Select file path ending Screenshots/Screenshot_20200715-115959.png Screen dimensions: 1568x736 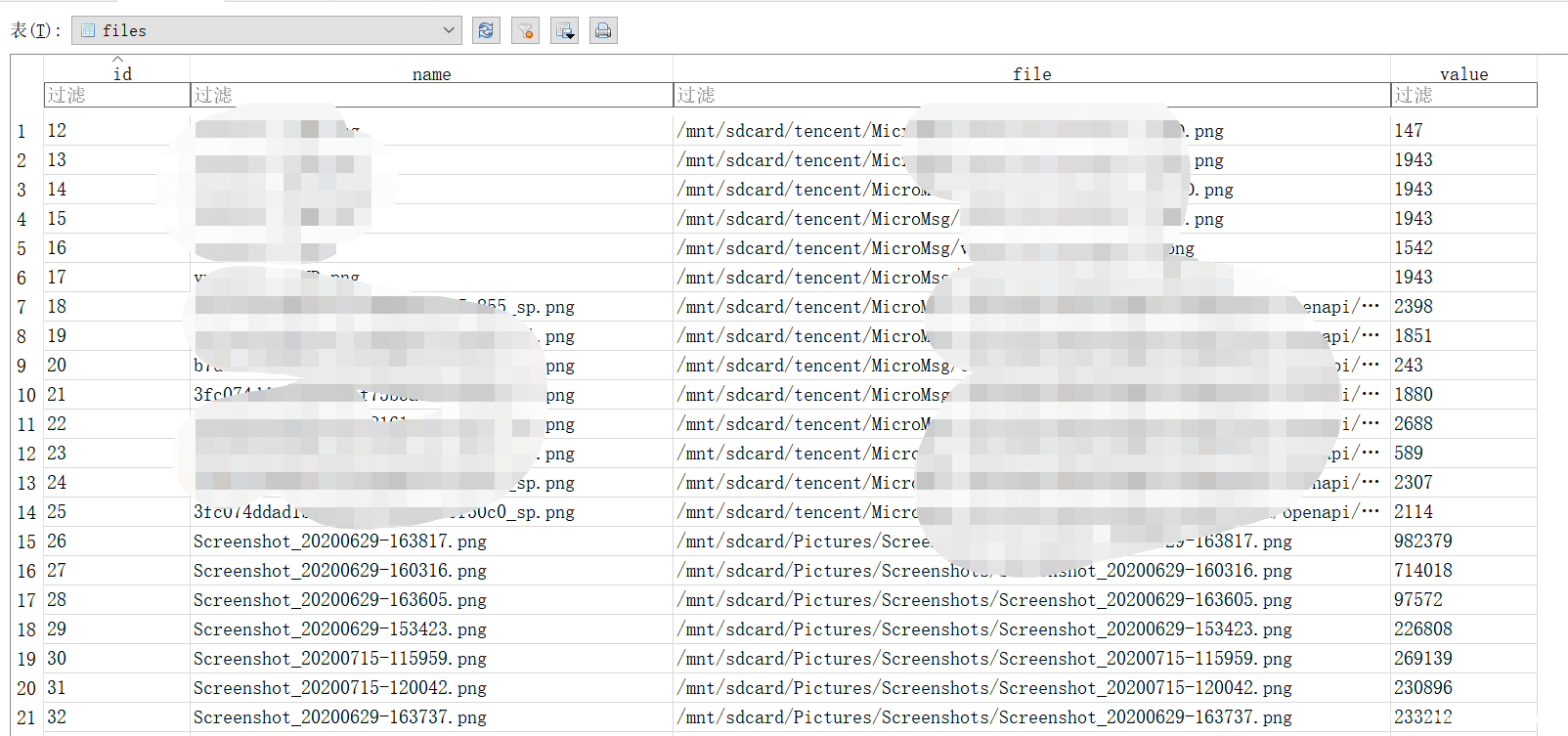[1032, 659]
